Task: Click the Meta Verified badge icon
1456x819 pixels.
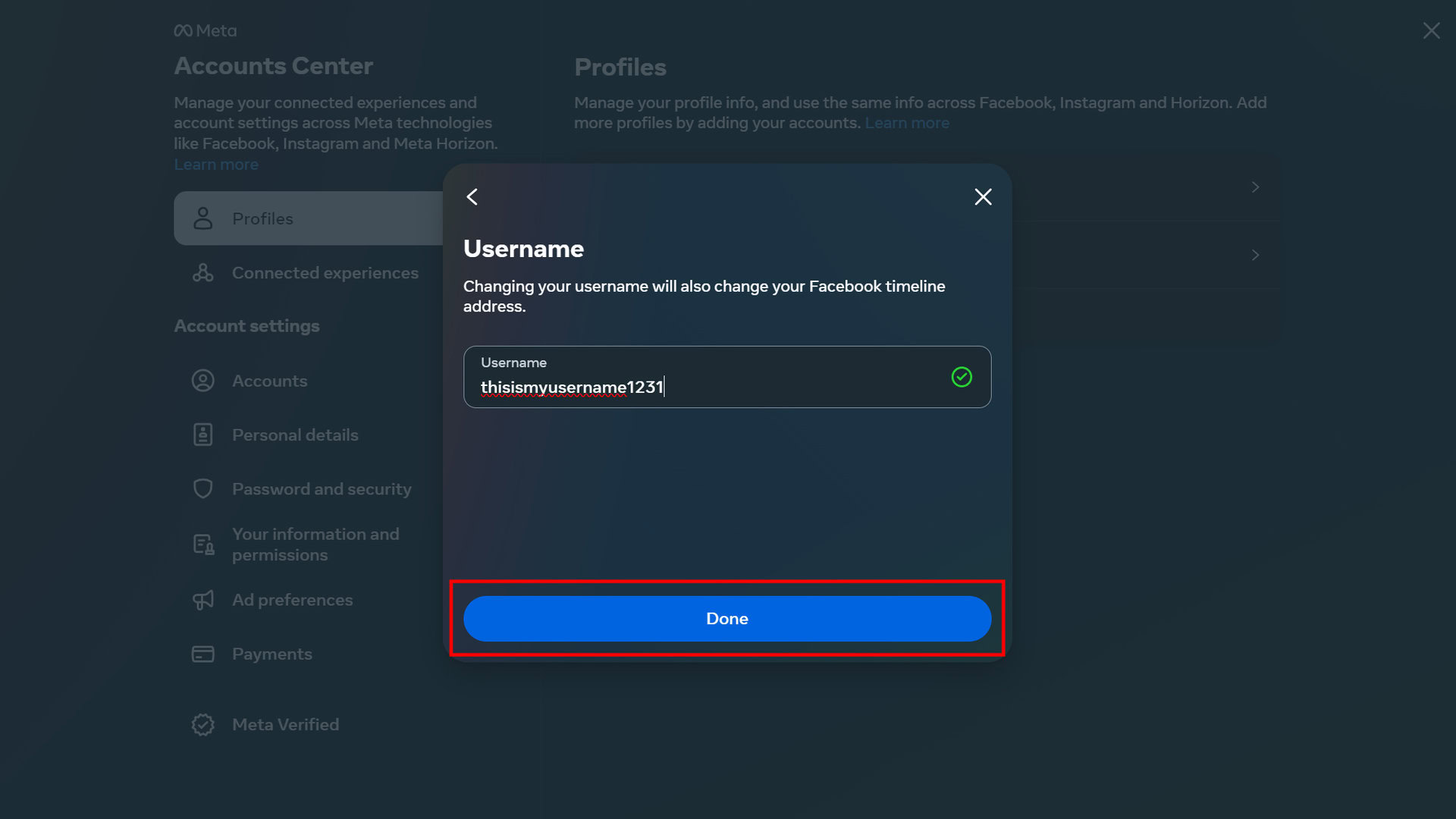Action: tap(202, 724)
